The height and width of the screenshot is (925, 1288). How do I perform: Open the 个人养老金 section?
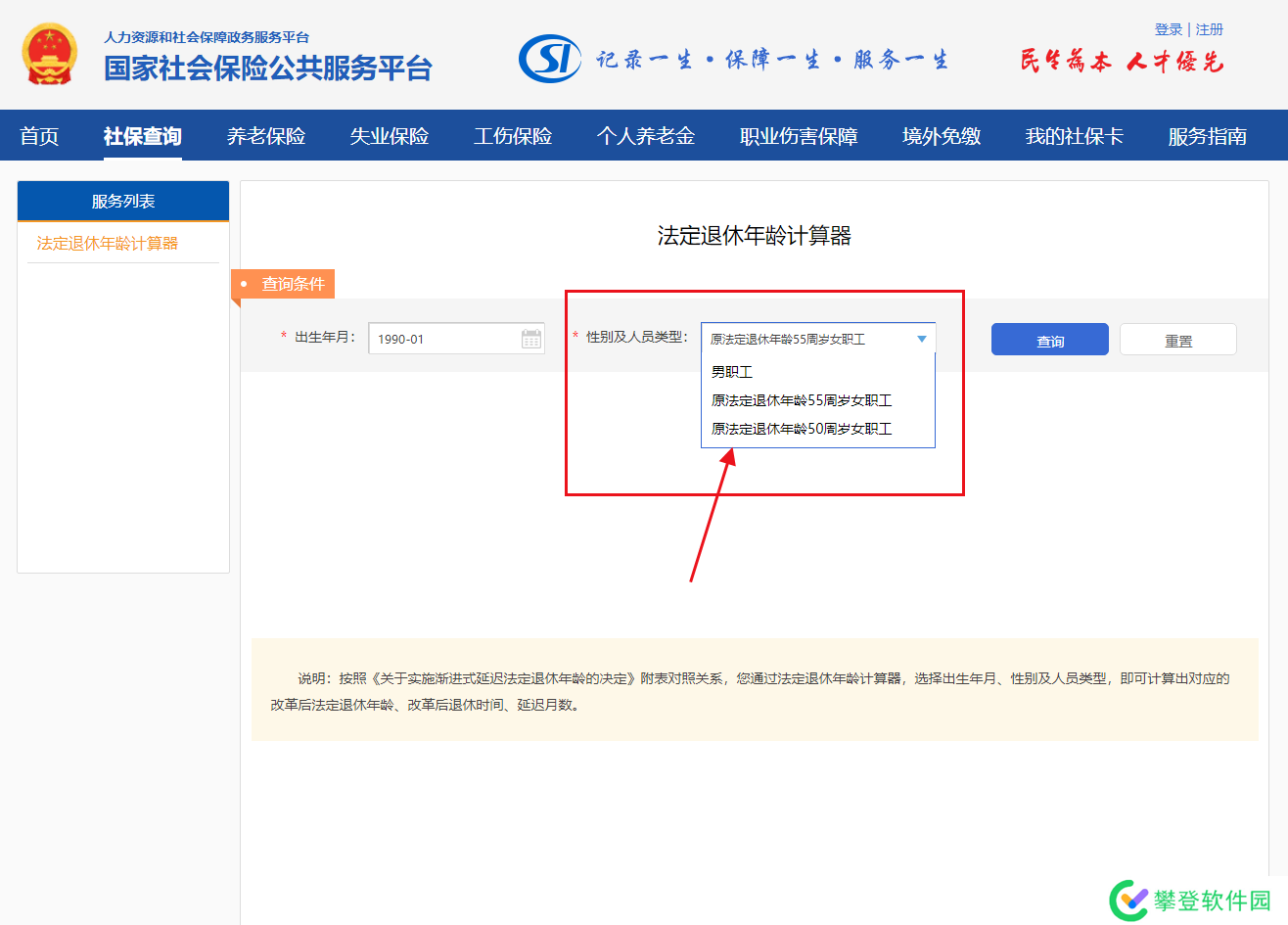pyautogui.click(x=646, y=136)
